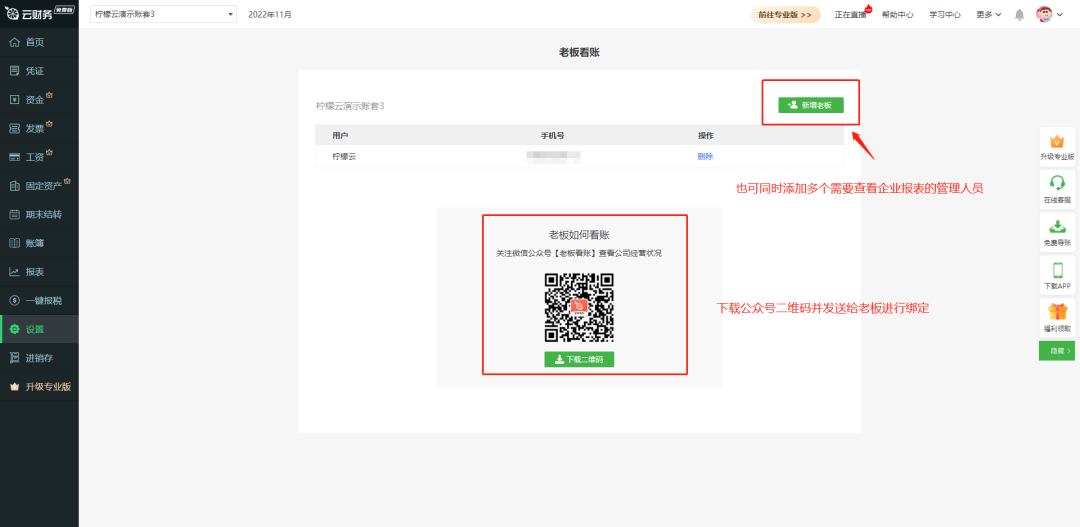The image size is (1080, 527).
Task: Click the 用户 column header
Action: click(x=340, y=135)
